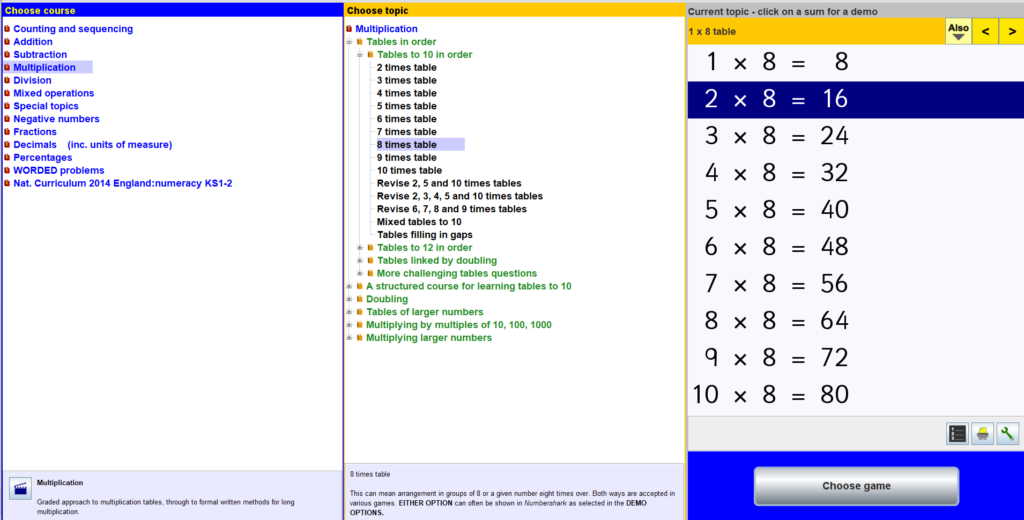
Task: Select the Addition course
Action: click(x=33, y=42)
